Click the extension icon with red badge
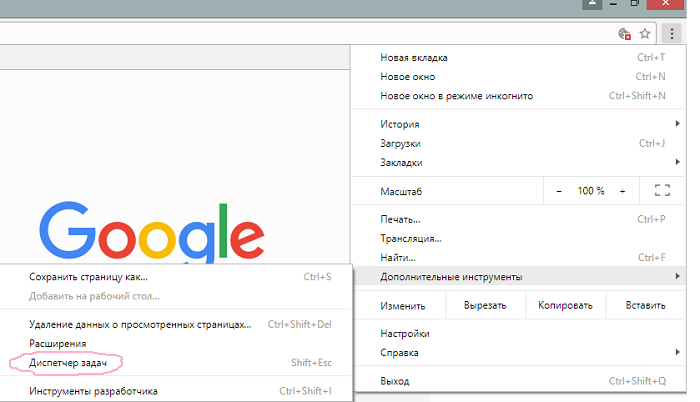700x402 pixels. pyautogui.click(x=625, y=33)
